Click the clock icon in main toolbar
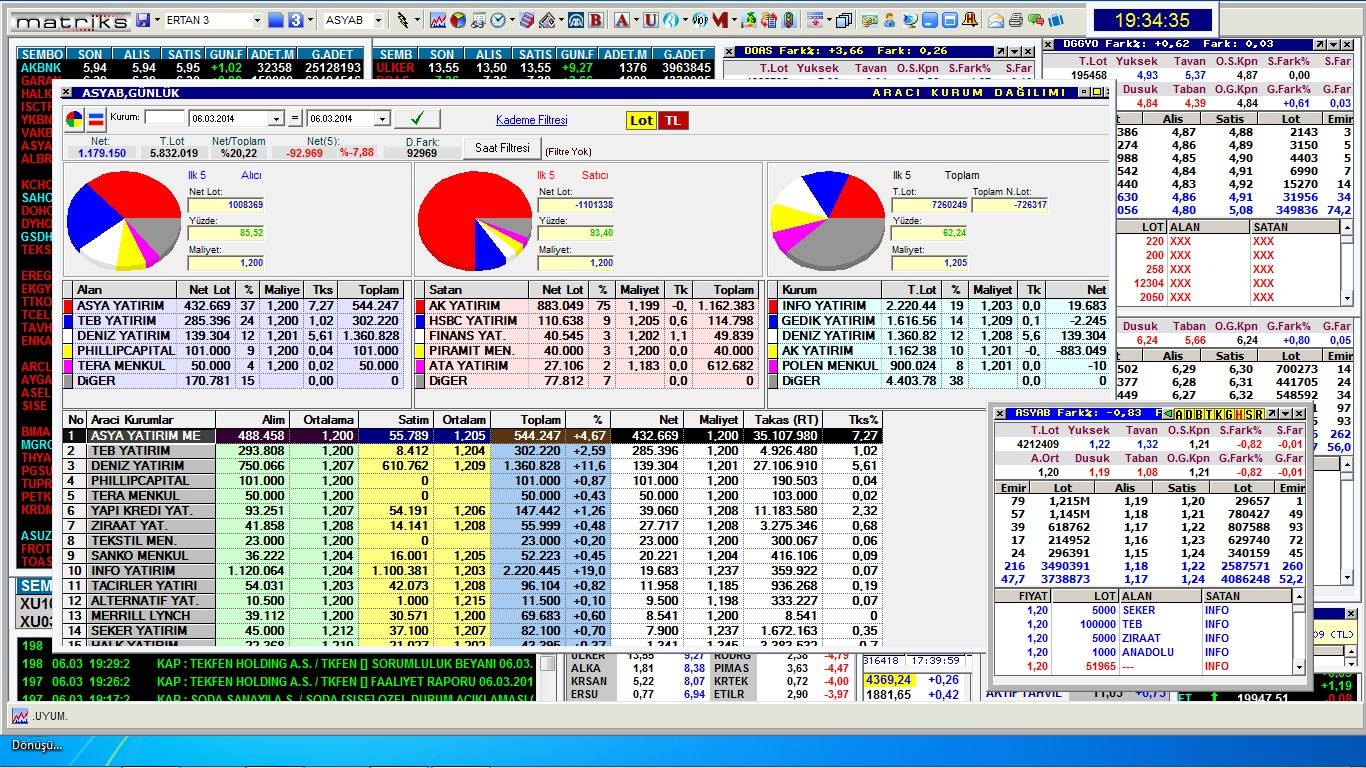This screenshot has width=1366, height=768. [x=498, y=20]
